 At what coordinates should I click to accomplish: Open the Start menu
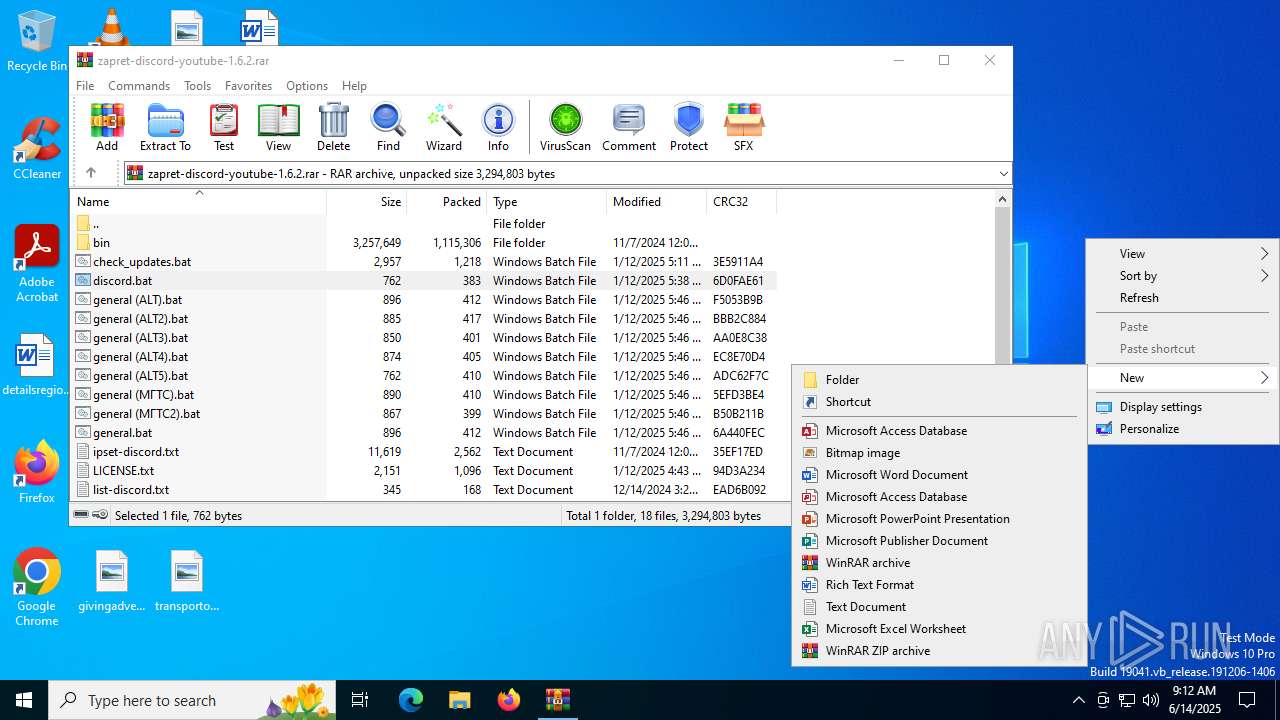[x=24, y=700]
